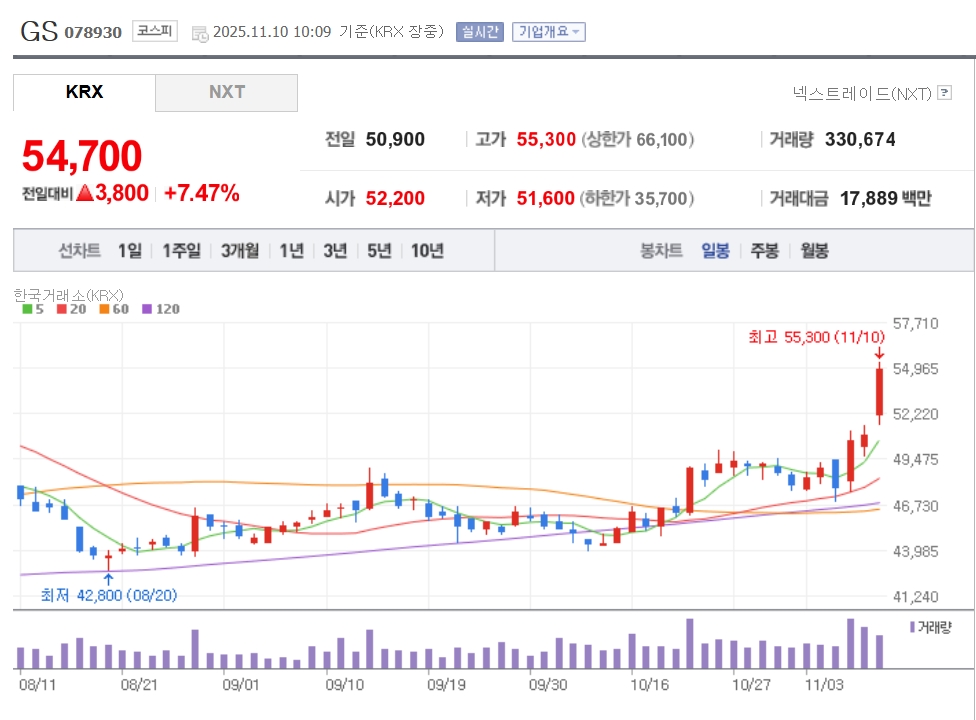The width and height of the screenshot is (976, 720).
Task: Select the KRX tab
Action: coord(84,92)
